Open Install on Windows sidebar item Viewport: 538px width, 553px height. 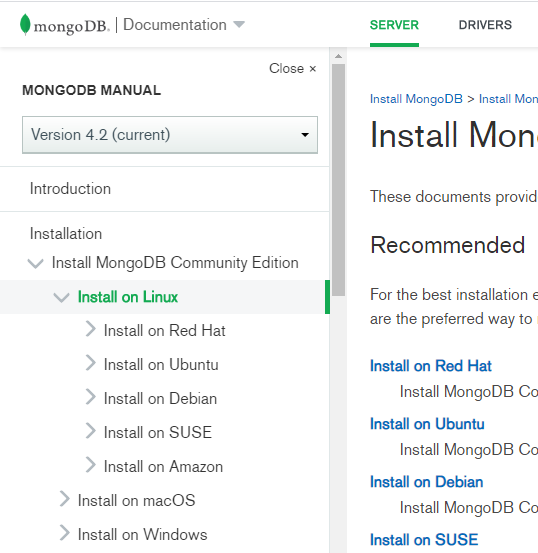(x=143, y=535)
